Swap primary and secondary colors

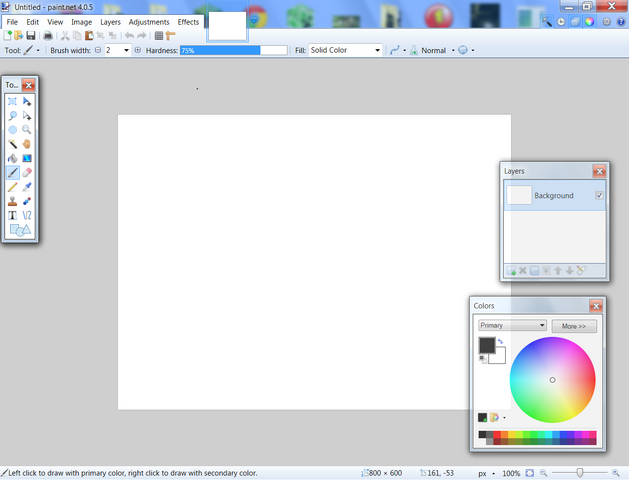click(500, 342)
